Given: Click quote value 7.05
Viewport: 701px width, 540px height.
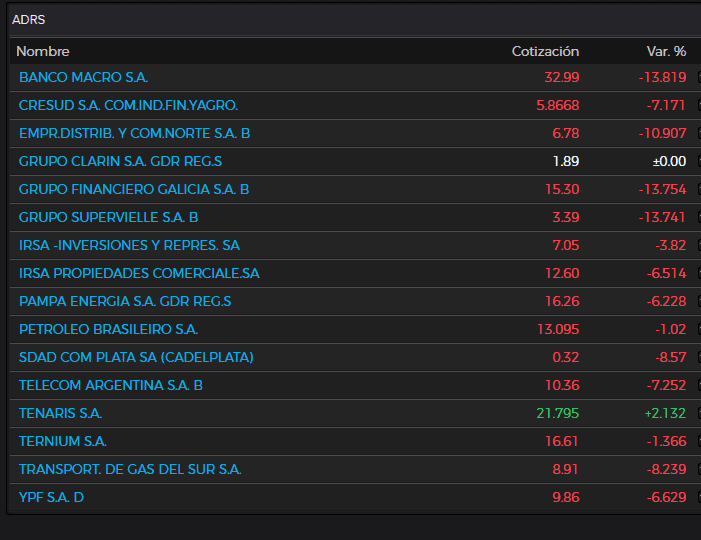Looking at the screenshot, I should tap(566, 245).
